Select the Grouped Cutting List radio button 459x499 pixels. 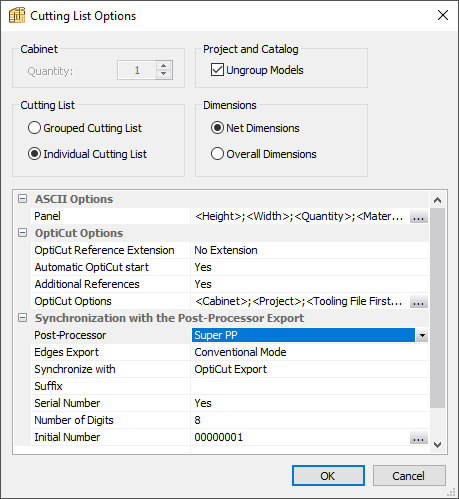pyautogui.click(x=34, y=128)
